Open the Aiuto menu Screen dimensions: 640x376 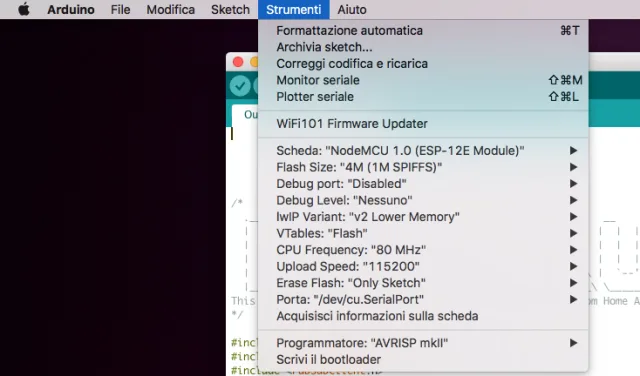(352, 9)
